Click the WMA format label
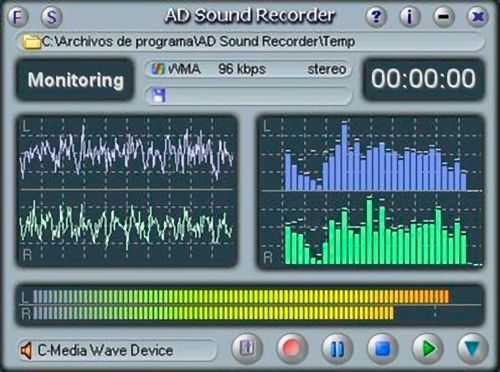 [184, 69]
